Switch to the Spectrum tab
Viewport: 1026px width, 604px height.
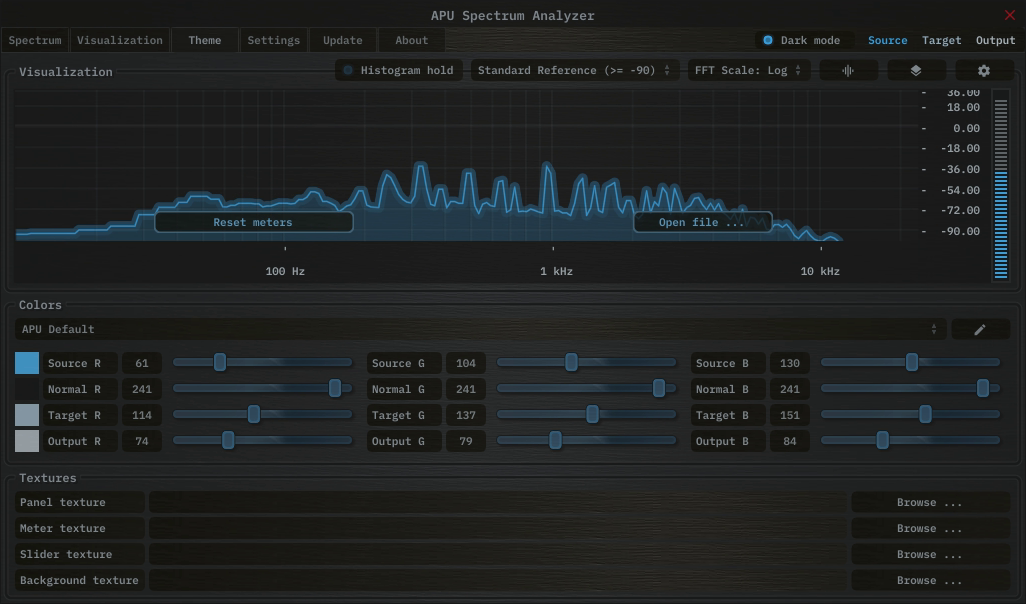pos(35,41)
